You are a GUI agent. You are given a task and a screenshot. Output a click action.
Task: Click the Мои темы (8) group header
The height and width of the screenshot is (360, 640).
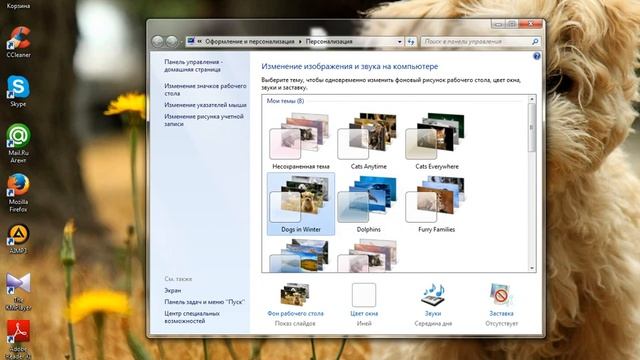285,101
